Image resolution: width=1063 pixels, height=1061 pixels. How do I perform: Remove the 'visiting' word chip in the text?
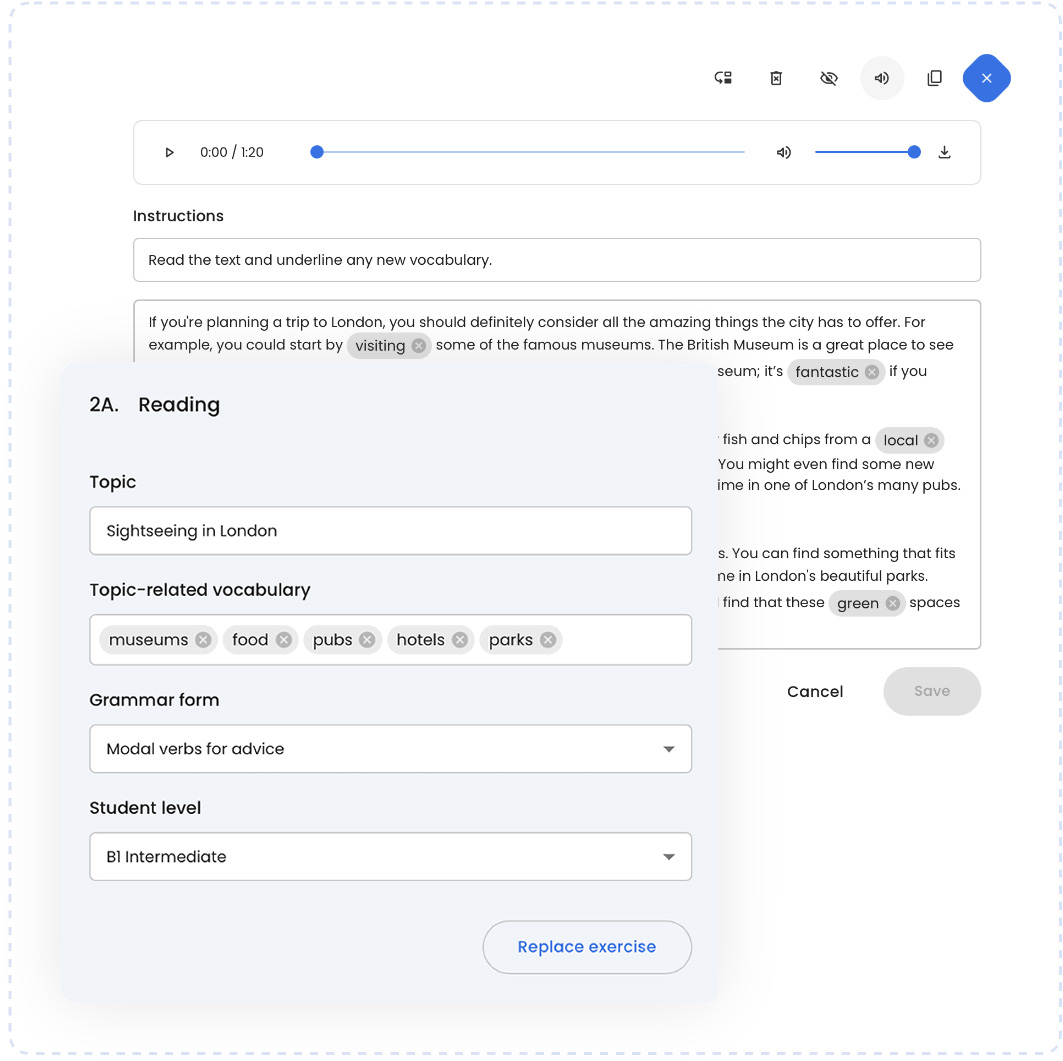(x=417, y=345)
